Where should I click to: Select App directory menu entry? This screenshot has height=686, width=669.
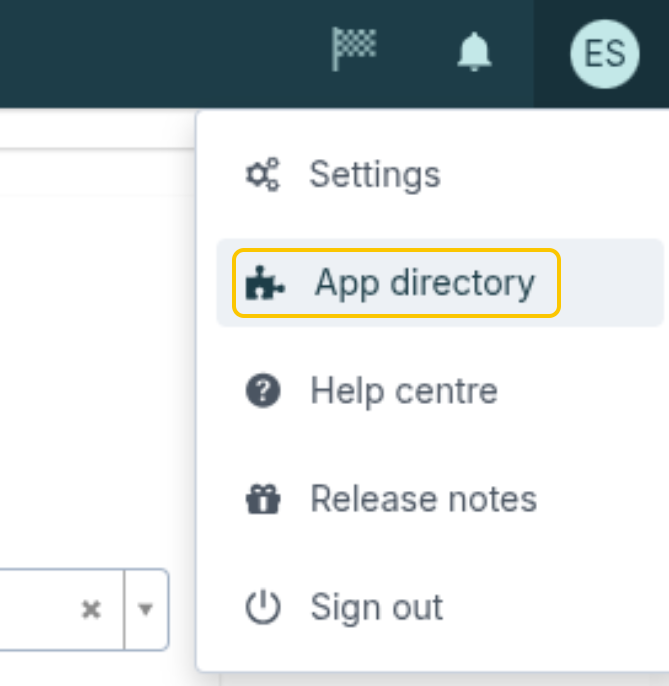[x=396, y=283]
